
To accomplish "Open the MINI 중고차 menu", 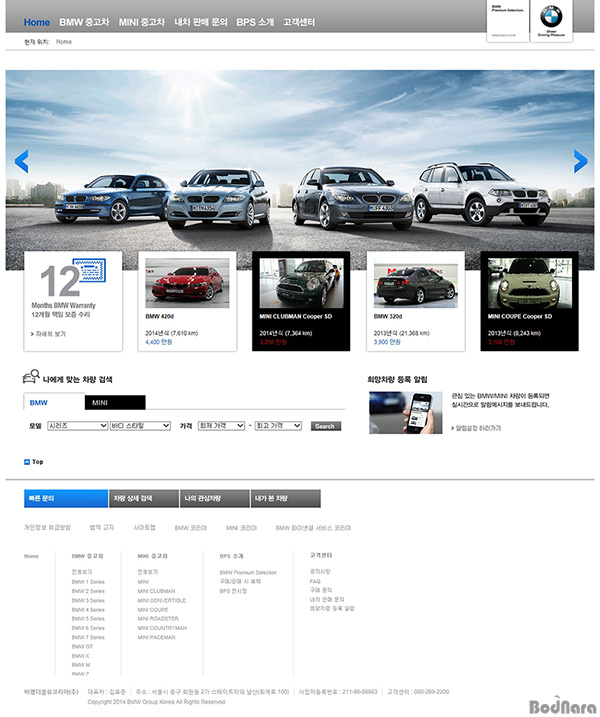I will point(142,22).
